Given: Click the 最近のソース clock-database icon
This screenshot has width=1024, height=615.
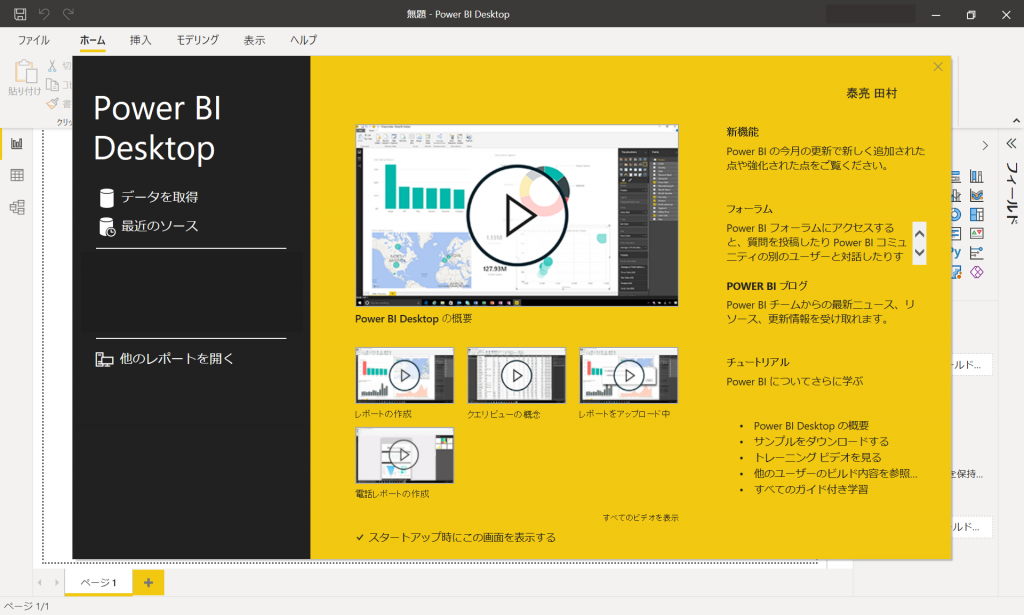Looking at the screenshot, I should click(107, 227).
